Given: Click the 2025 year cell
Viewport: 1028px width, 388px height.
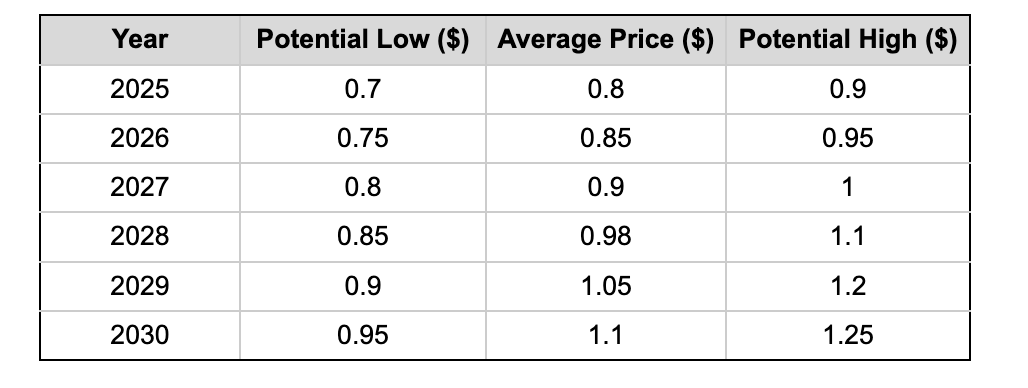Looking at the screenshot, I should pos(140,89).
